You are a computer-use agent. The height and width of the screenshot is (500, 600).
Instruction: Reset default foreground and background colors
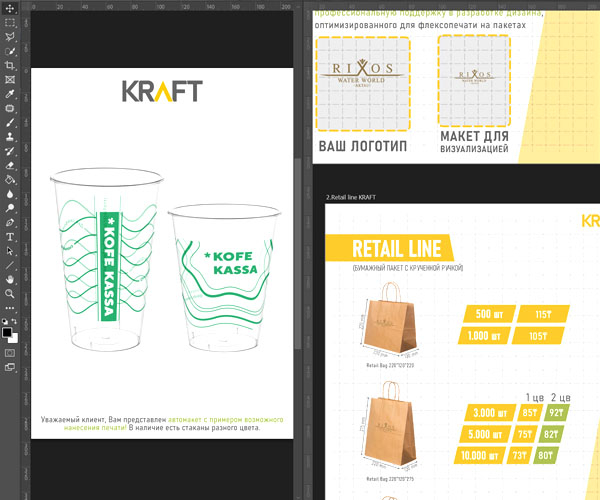(5, 322)
